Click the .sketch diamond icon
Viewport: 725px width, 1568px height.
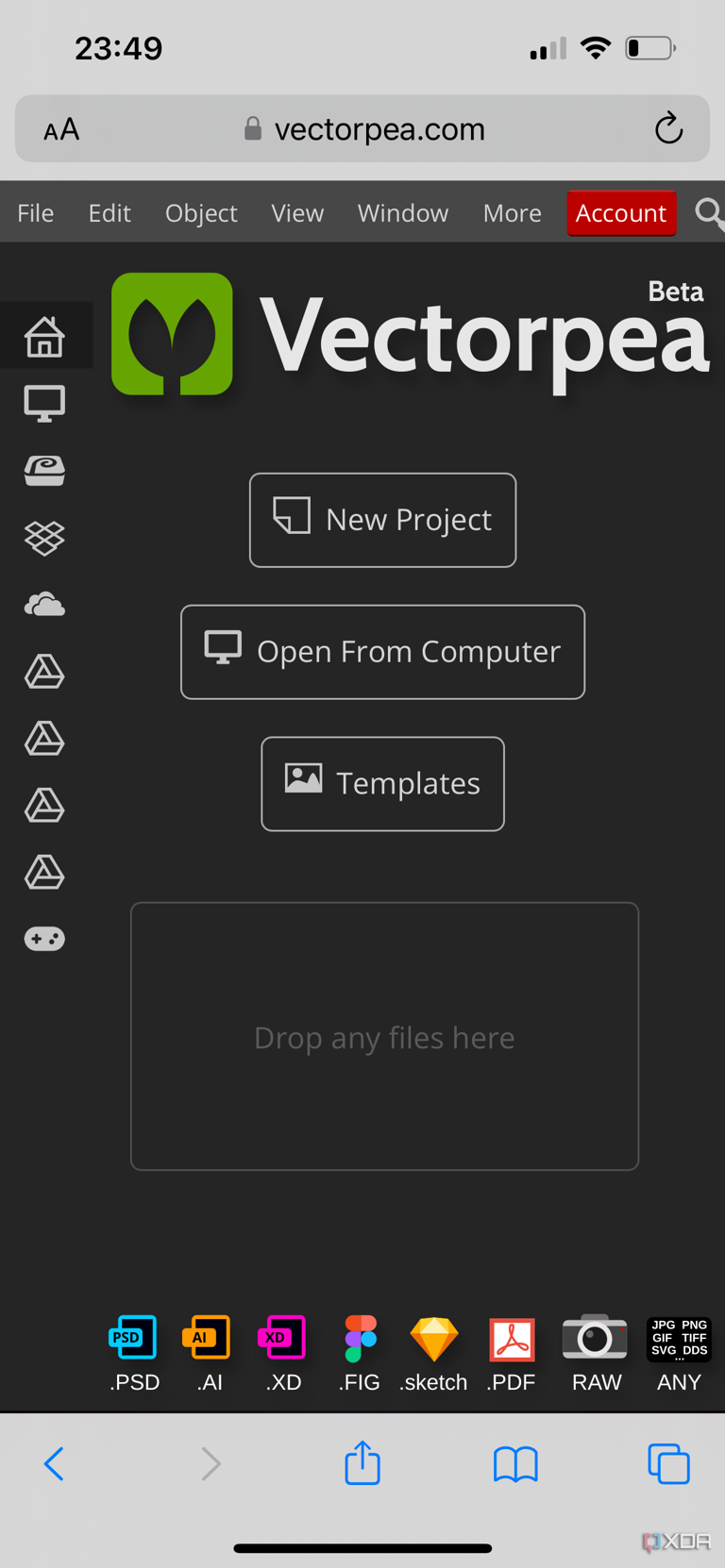[x=433, y=1338]
